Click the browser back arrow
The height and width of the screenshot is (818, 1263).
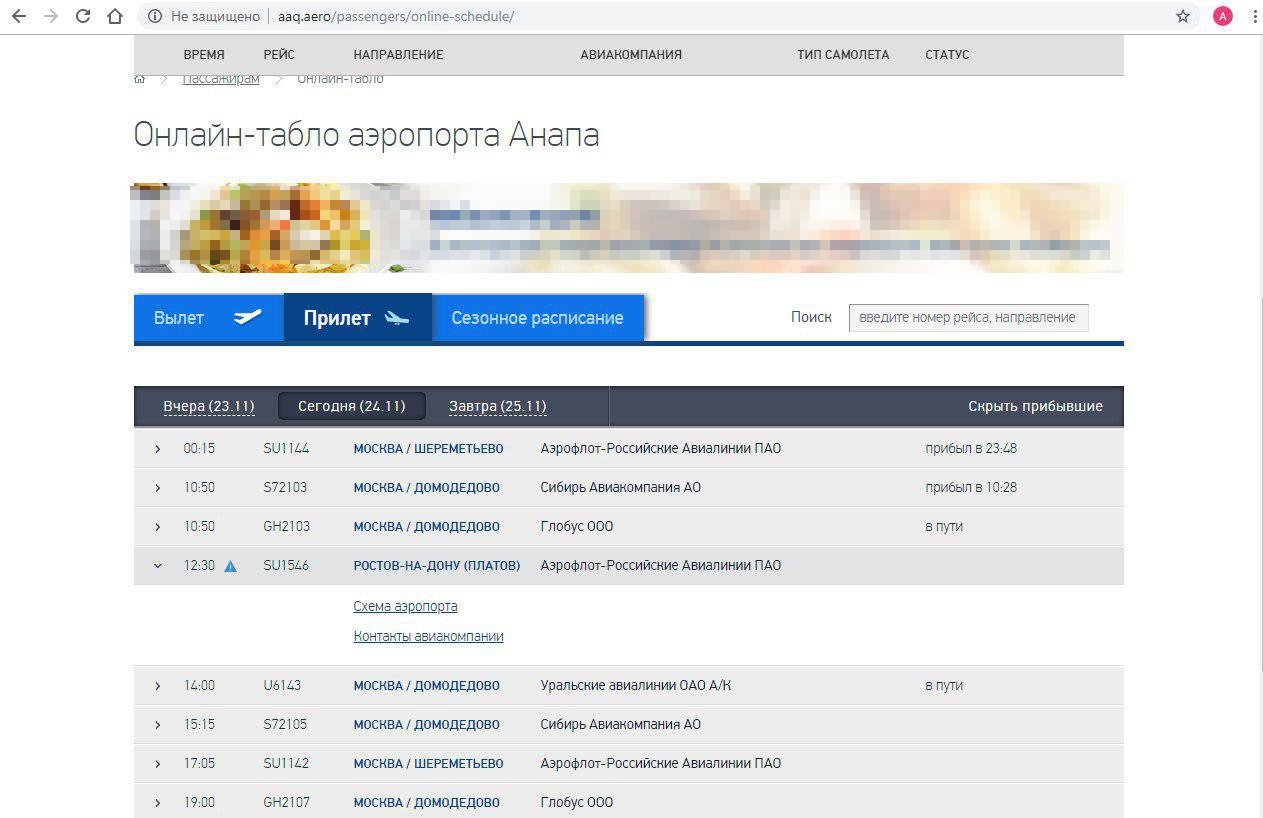[x=18, y=16]
